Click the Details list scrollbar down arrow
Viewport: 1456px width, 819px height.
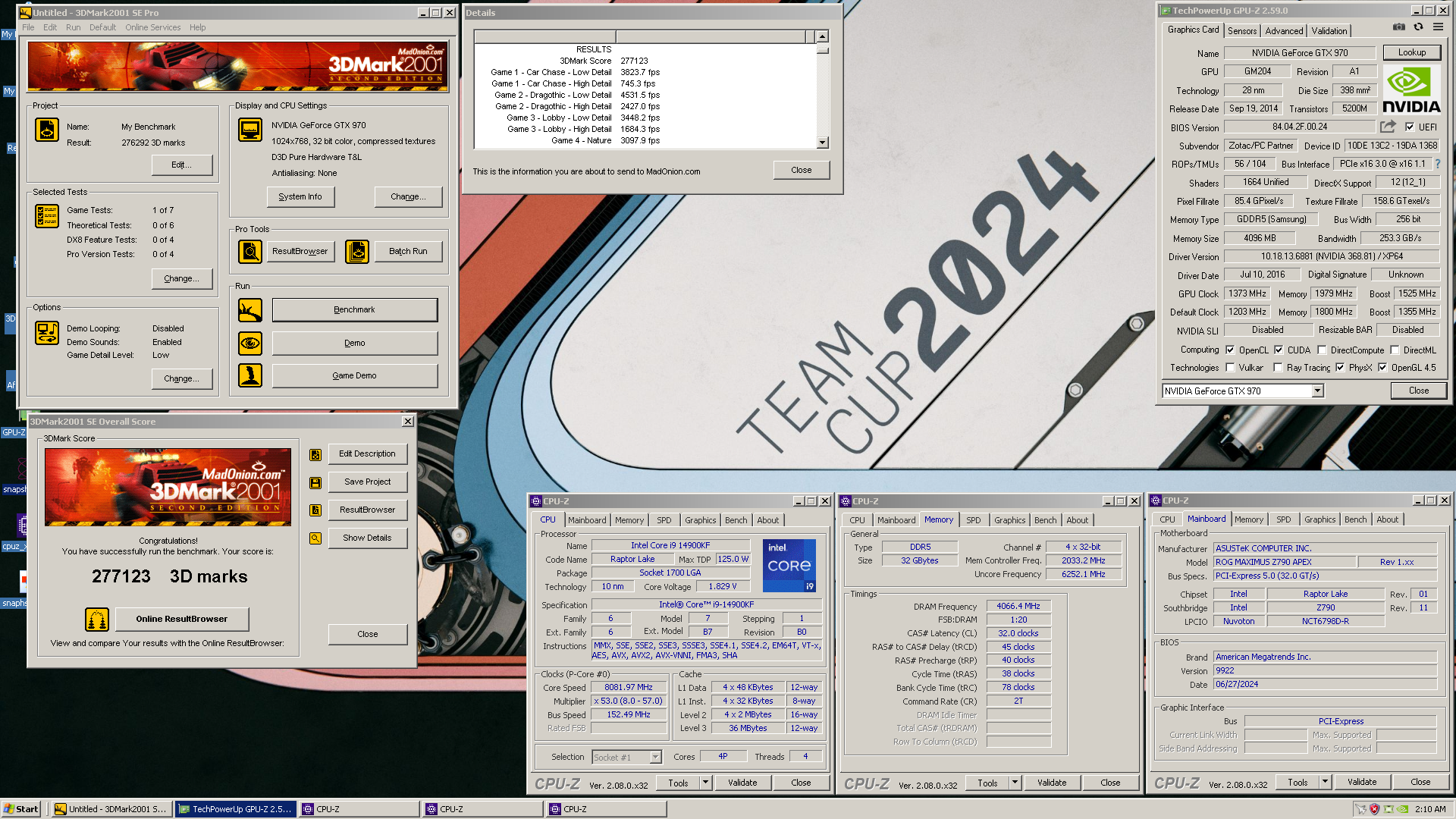tap(823, 143)
